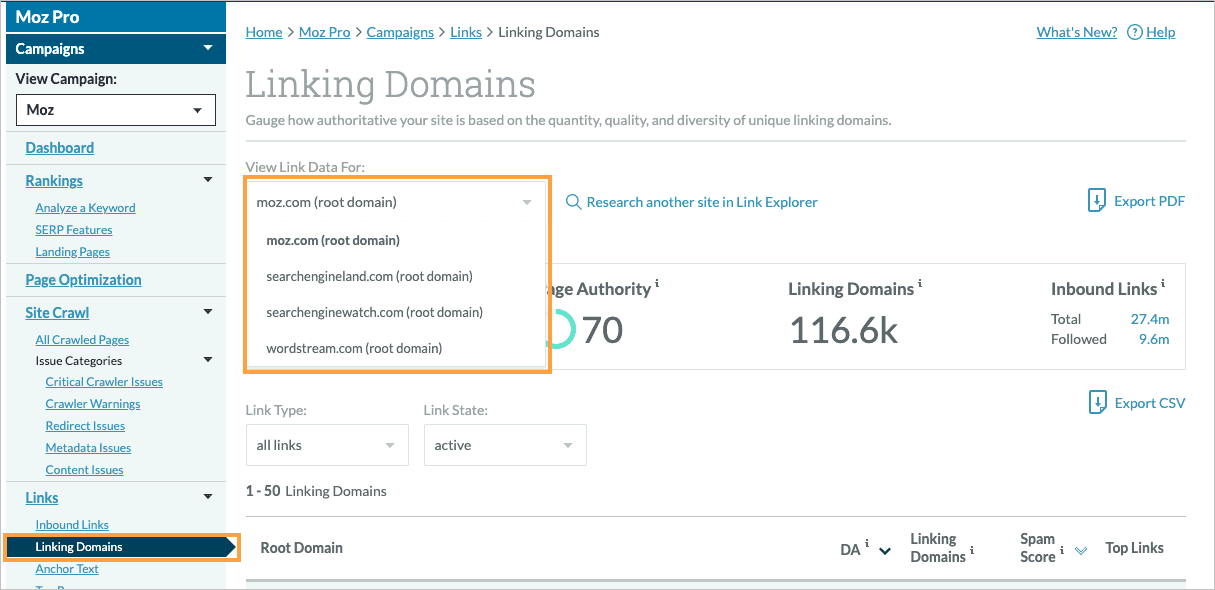This screenshot has height=590, width=1215.
Task: Toggle sort direction on Spam Score column
Action: [x=1081, y=550]
